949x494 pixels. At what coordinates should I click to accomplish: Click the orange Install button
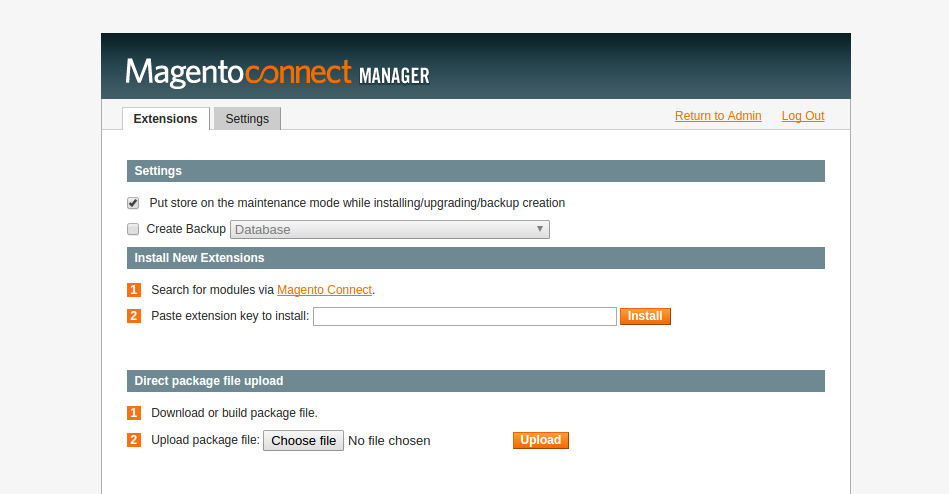(645, 316)
